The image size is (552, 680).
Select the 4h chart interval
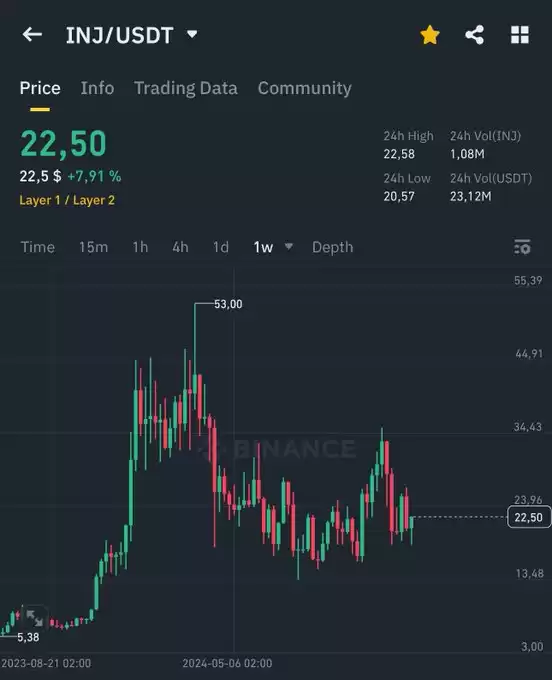180,247
